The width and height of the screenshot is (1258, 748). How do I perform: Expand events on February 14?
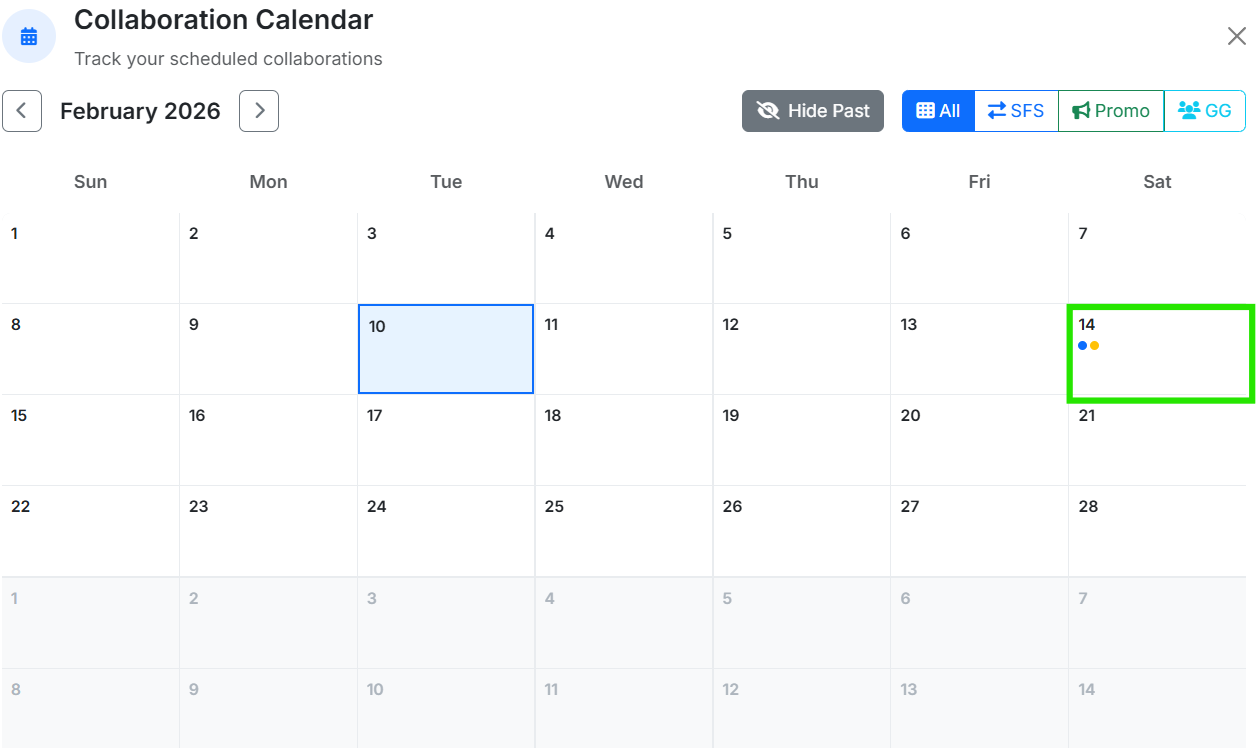point(1160,355)
